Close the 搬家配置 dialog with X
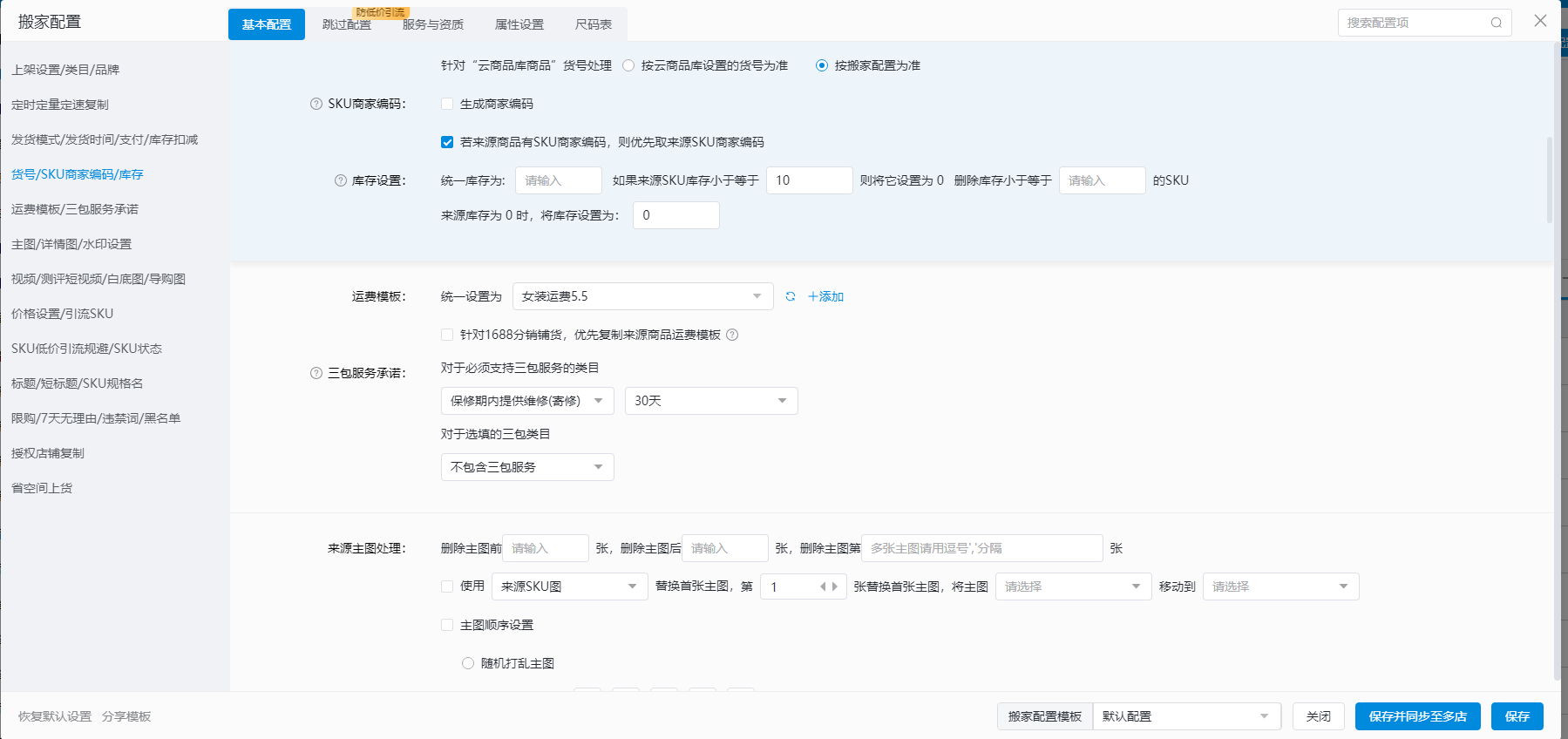 tap(1540, 21)
